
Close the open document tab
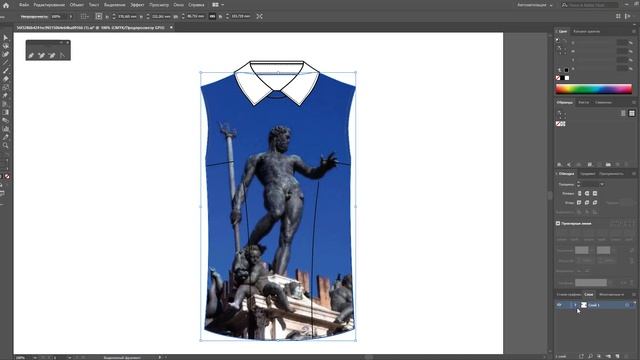171,27
